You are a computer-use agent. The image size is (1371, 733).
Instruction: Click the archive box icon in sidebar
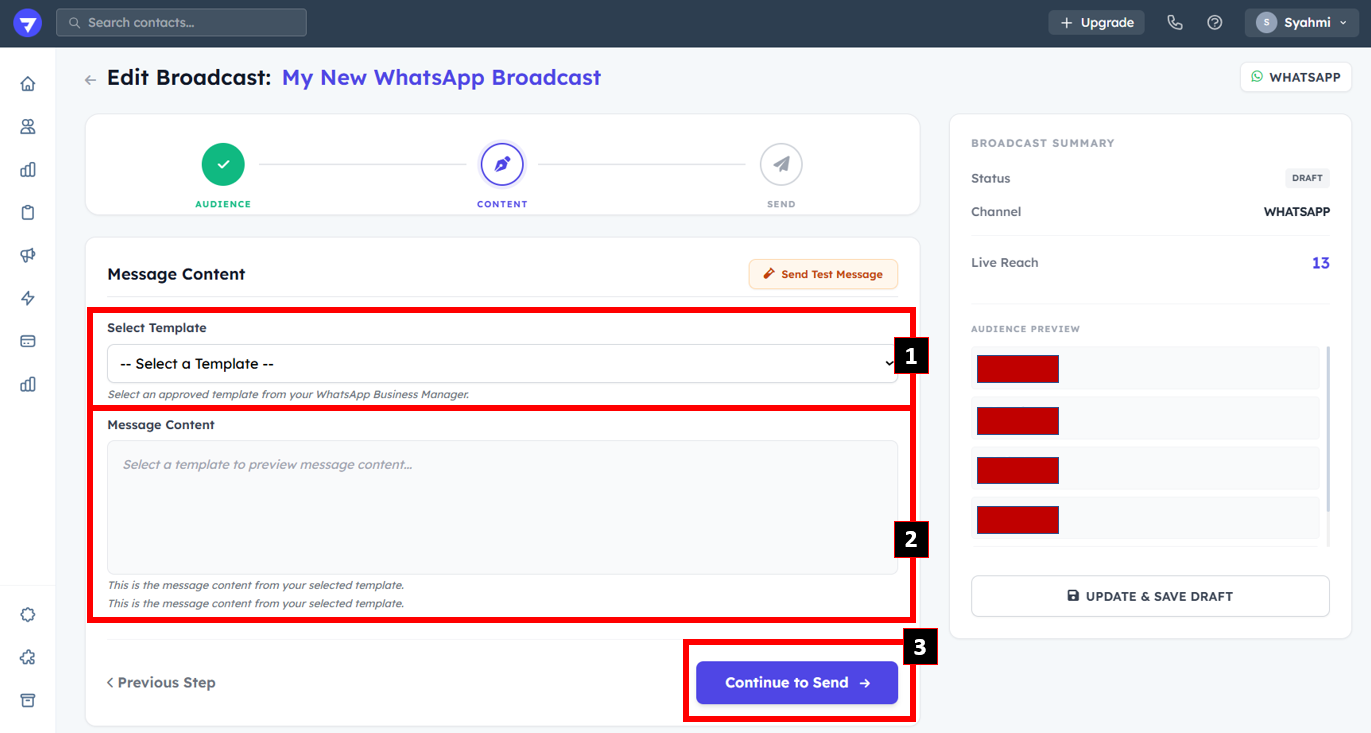(x=28, y=700)
